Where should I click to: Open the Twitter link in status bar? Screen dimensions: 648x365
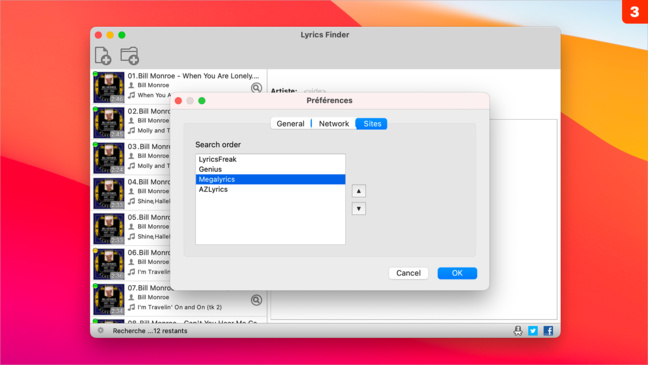pos(533,331)
